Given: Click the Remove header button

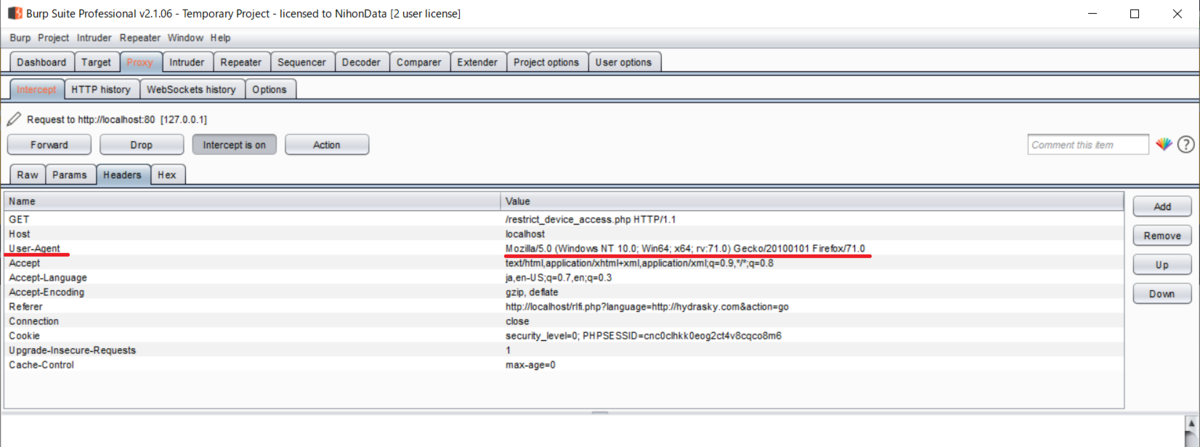Looking at the screenshot, I should (1162, 236).
